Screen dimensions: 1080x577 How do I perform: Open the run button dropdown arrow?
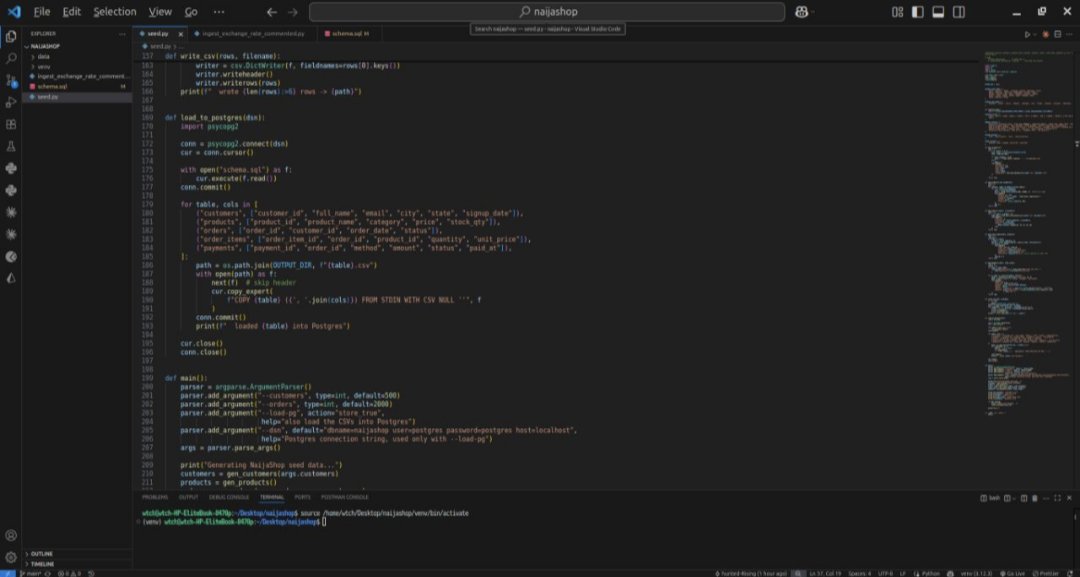point(1035,34)
